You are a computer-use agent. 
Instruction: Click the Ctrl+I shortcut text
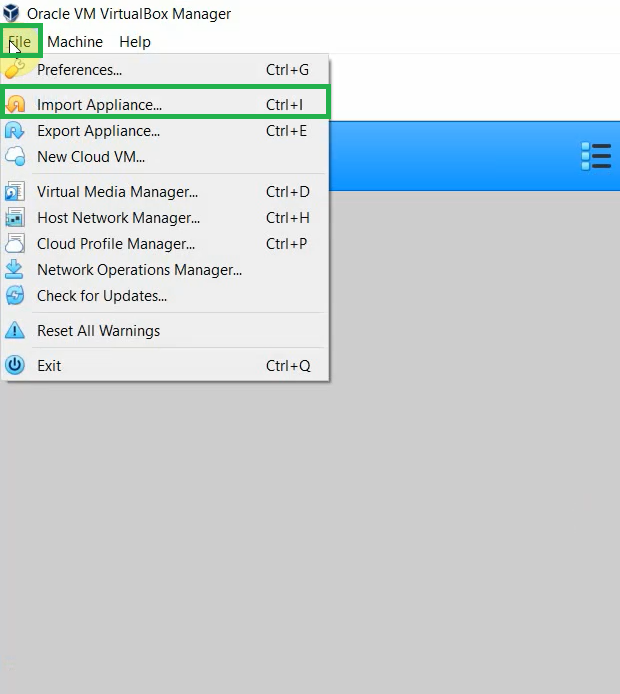pos(284,105)
